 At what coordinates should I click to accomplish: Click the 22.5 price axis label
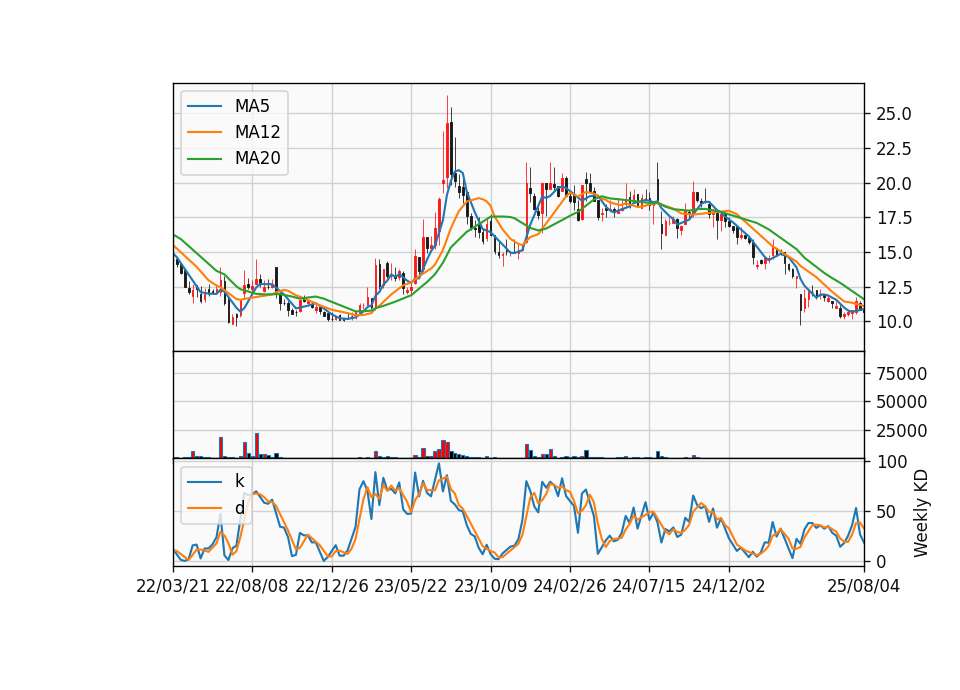pyautogui.click(x=894, y=149)
